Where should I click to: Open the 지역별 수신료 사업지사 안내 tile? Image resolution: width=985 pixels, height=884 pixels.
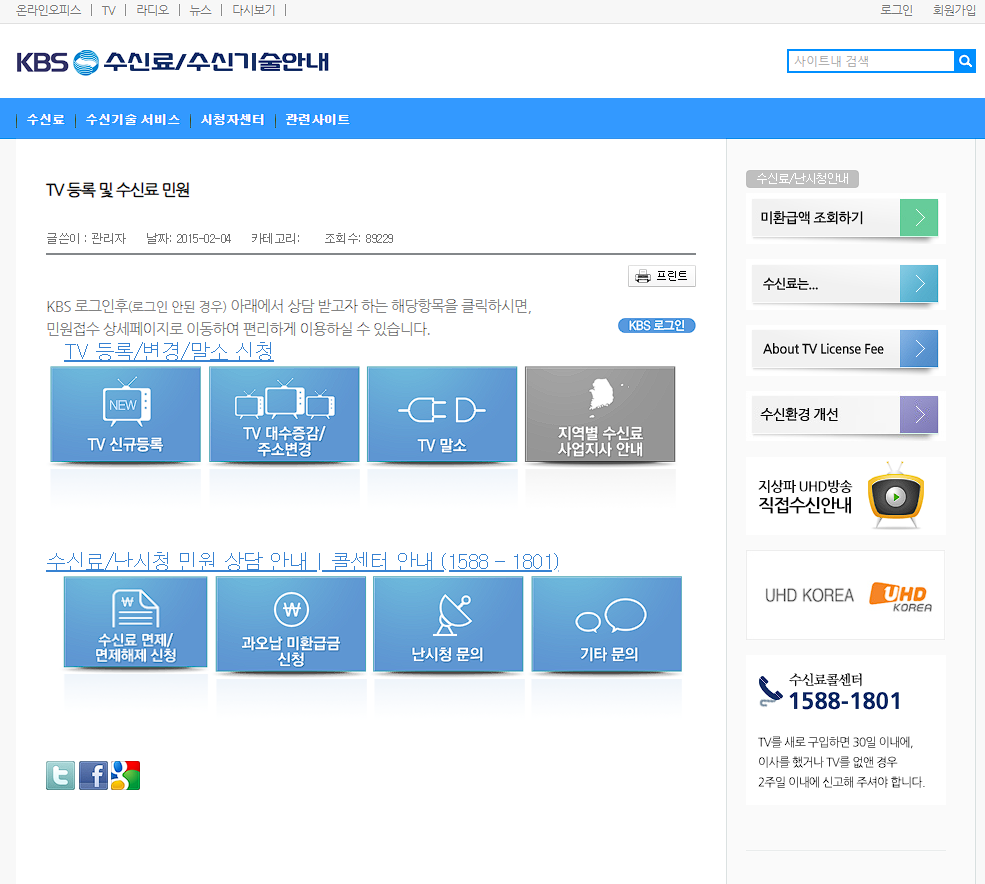point(600,414)
